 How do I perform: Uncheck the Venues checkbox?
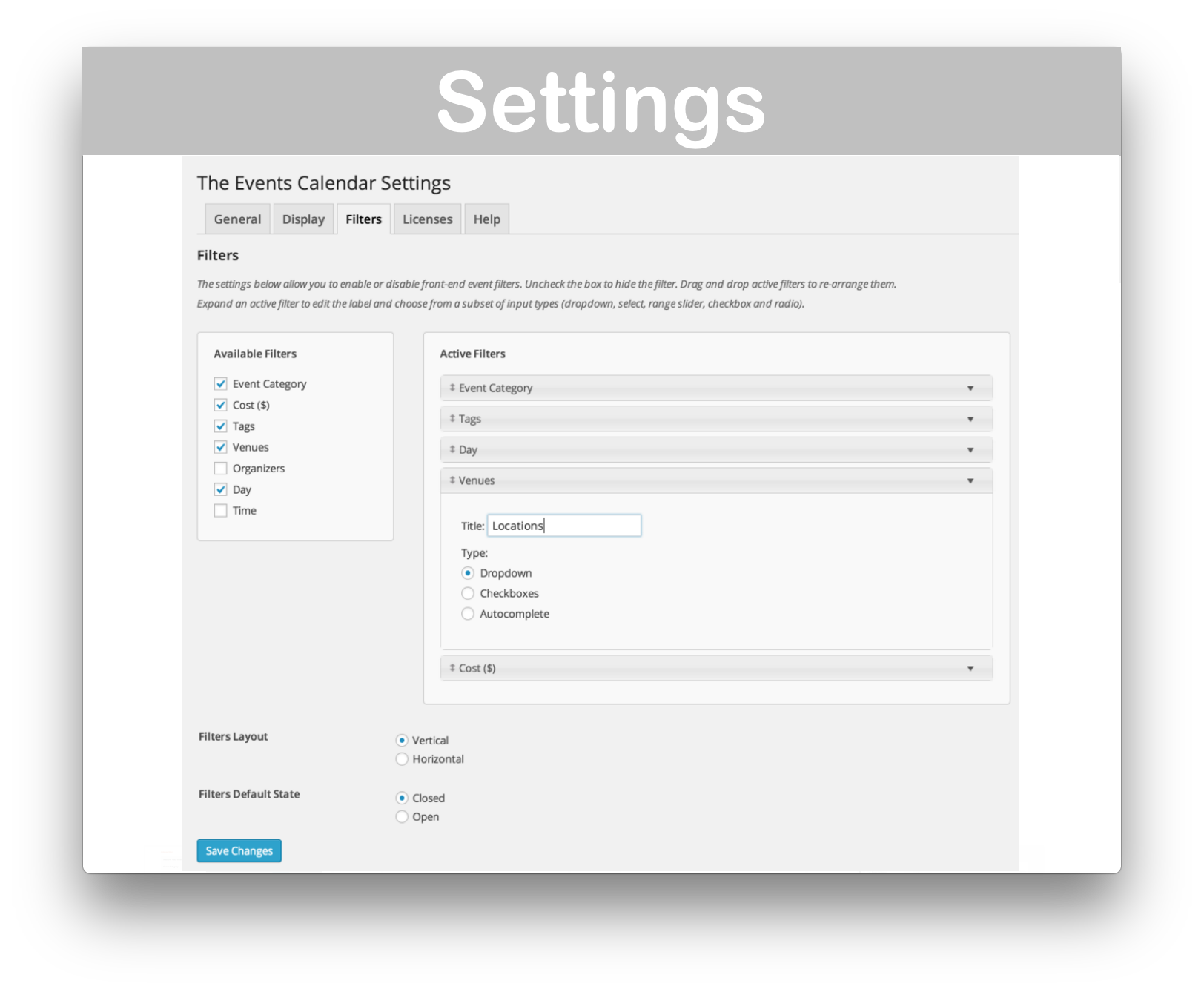[220, 447]
